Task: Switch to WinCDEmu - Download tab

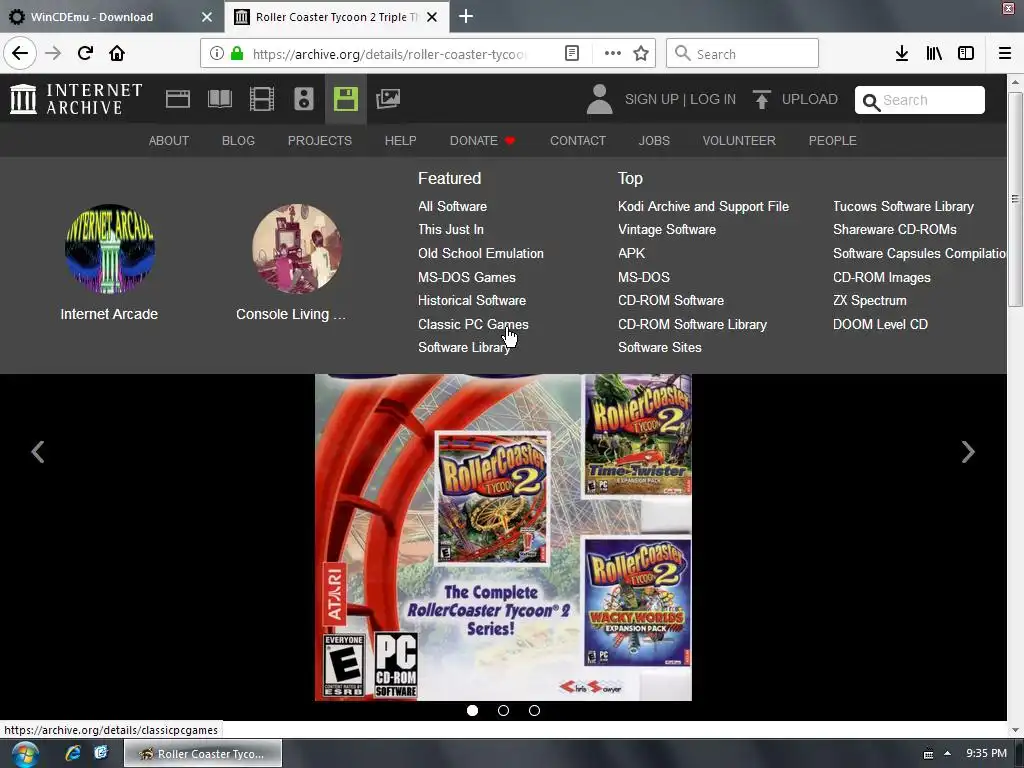Action: coord(111,17)
